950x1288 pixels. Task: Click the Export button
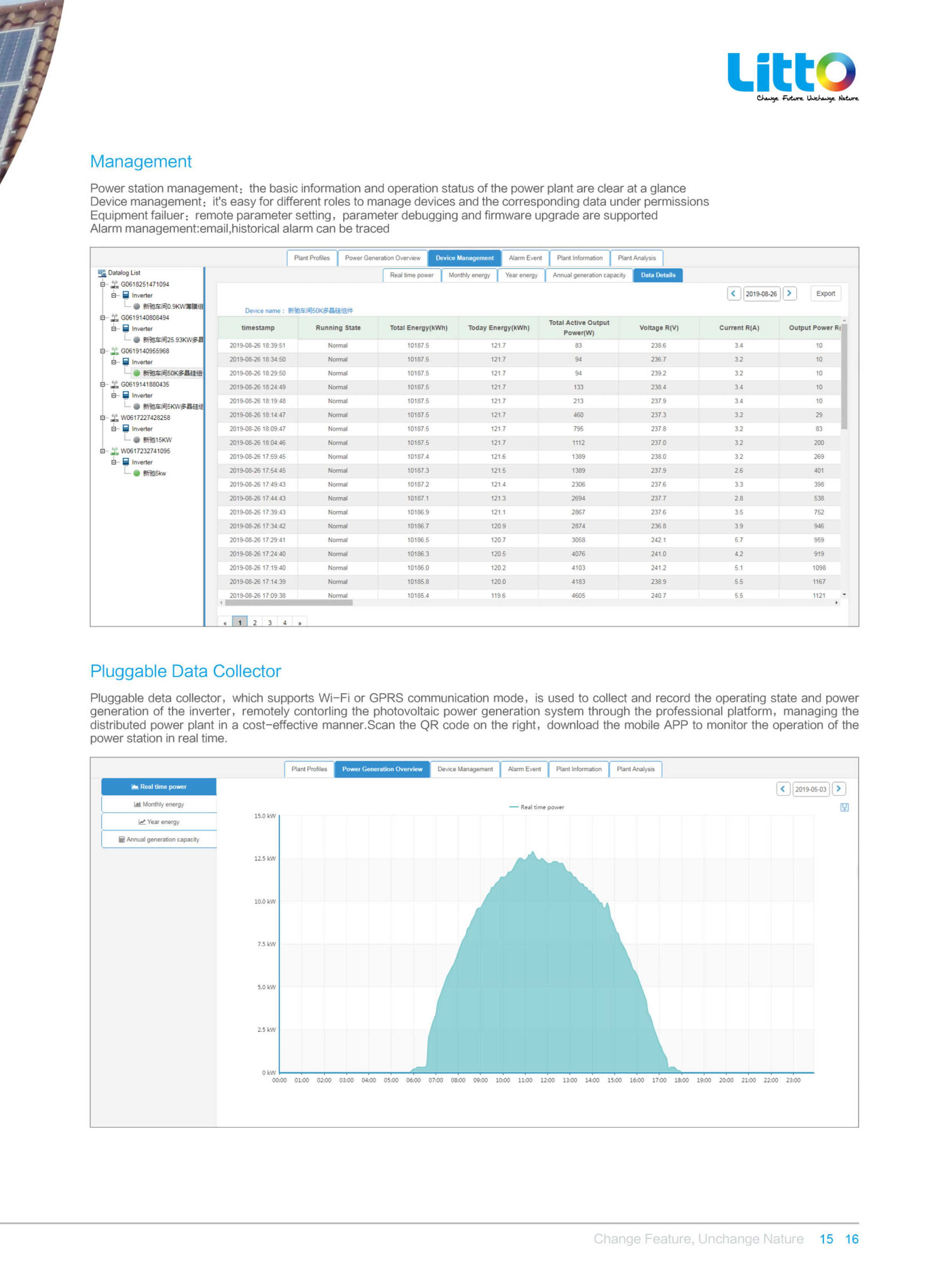coord(825,294)
